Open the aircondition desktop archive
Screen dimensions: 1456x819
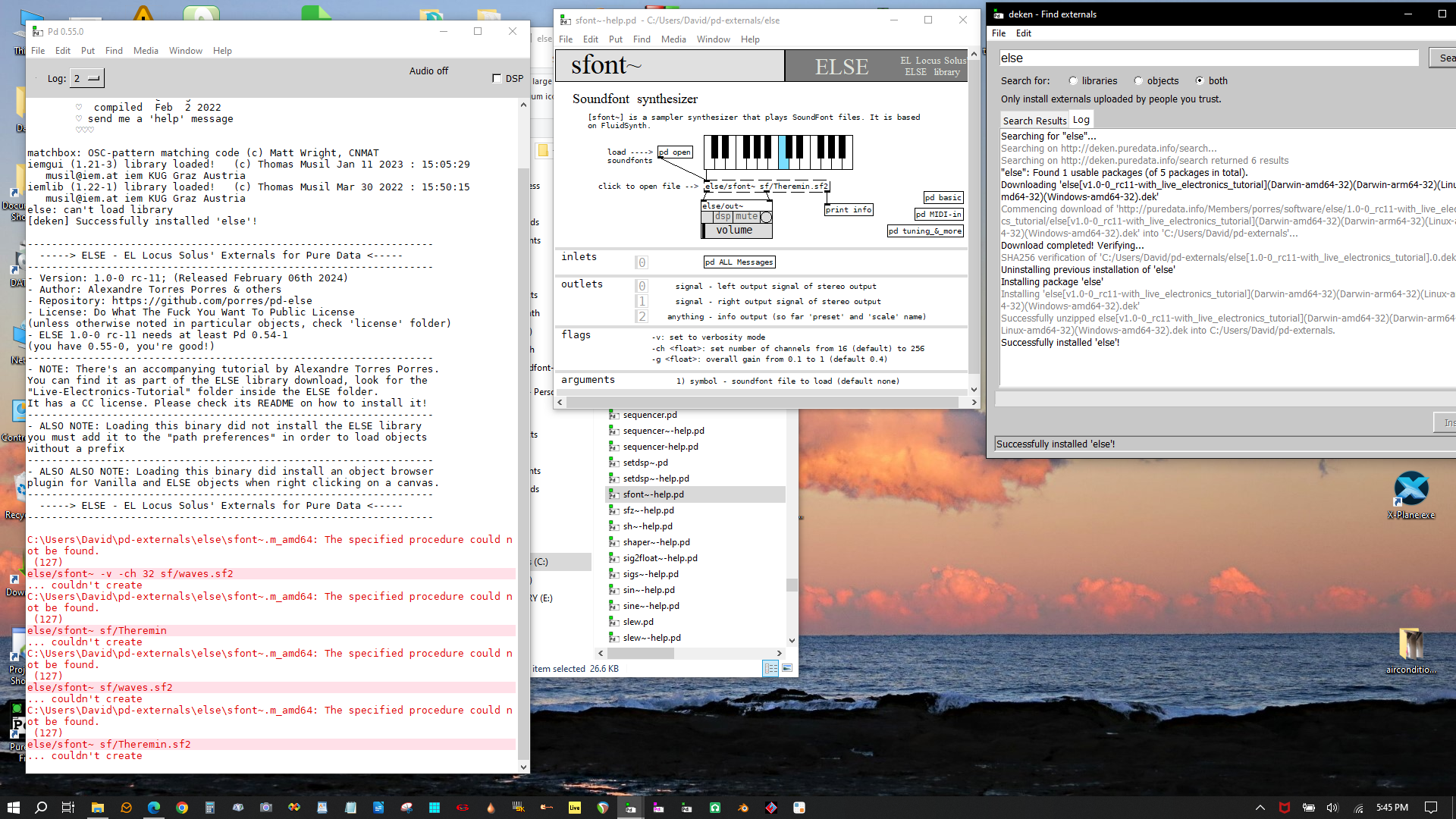[x=1411, y=651]
